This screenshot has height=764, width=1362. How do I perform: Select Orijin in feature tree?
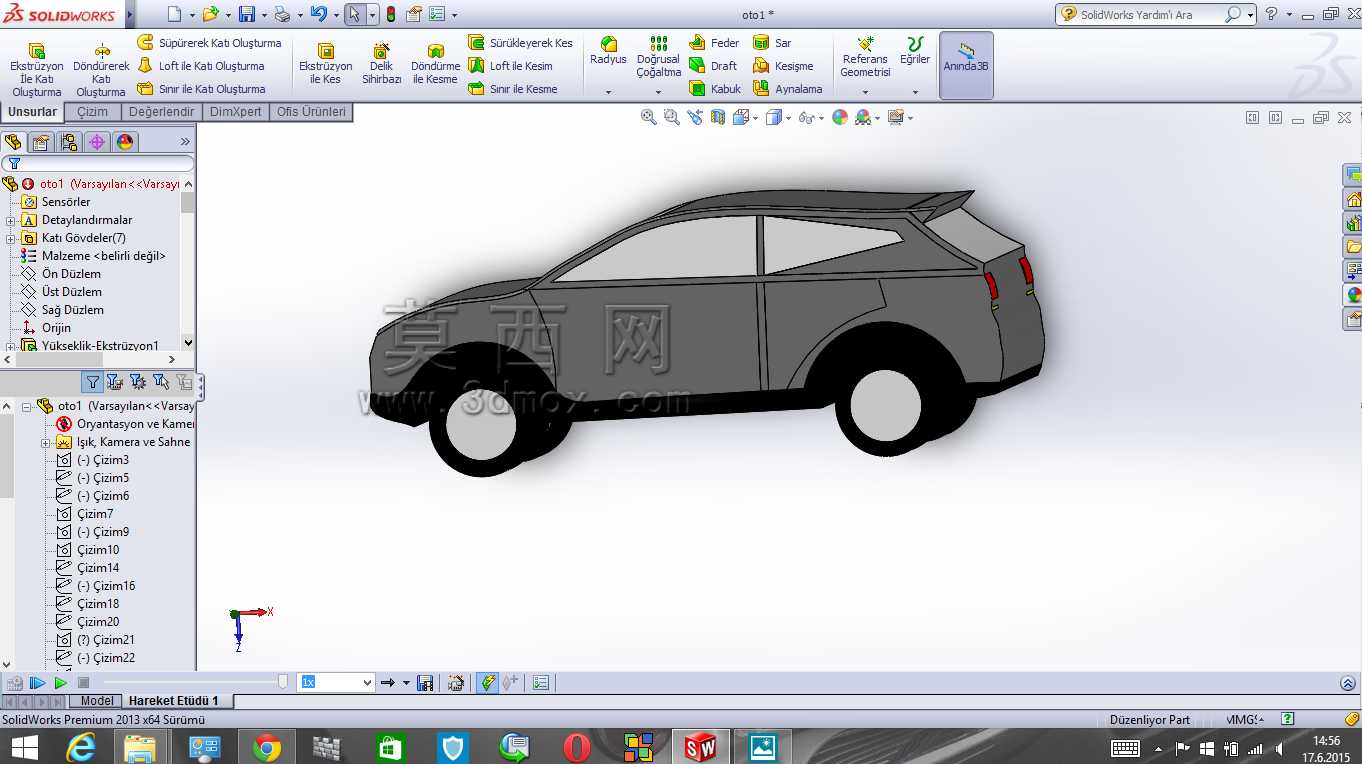(56, 328)
